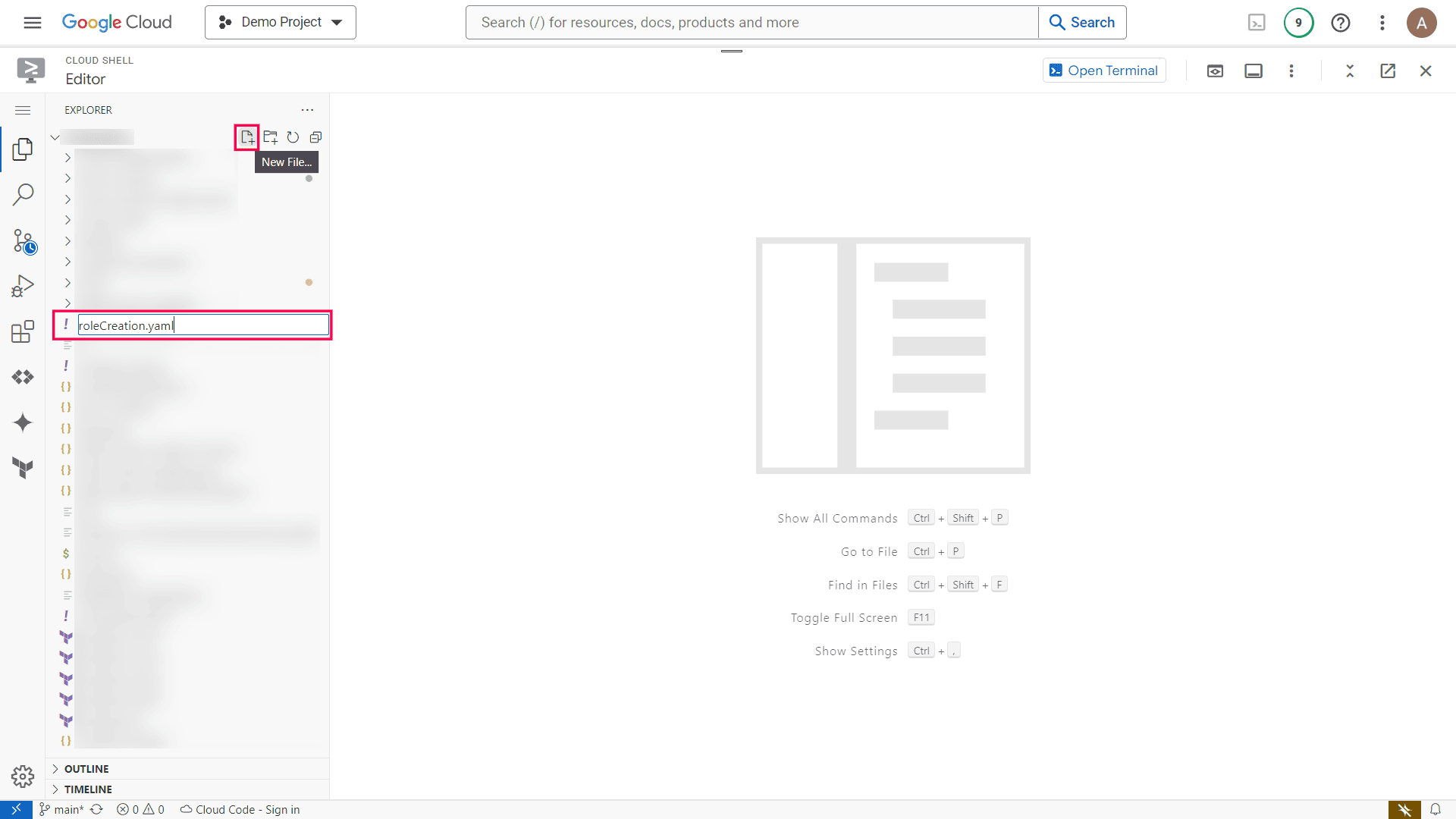Open the Terraform extension icon
The image size is (1456, 819).
click(x=23, y=468)
